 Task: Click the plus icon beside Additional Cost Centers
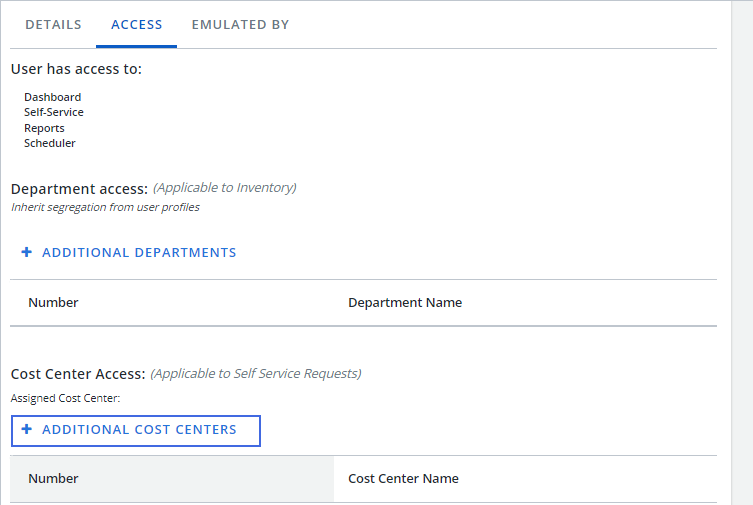27,430
